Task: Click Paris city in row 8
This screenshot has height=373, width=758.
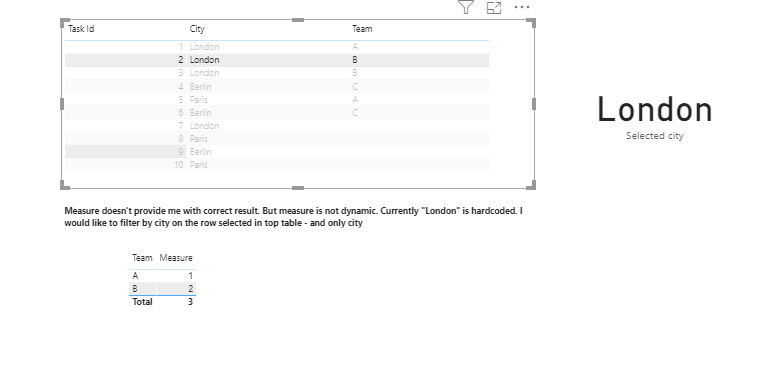Action: (x=199, y=139)
